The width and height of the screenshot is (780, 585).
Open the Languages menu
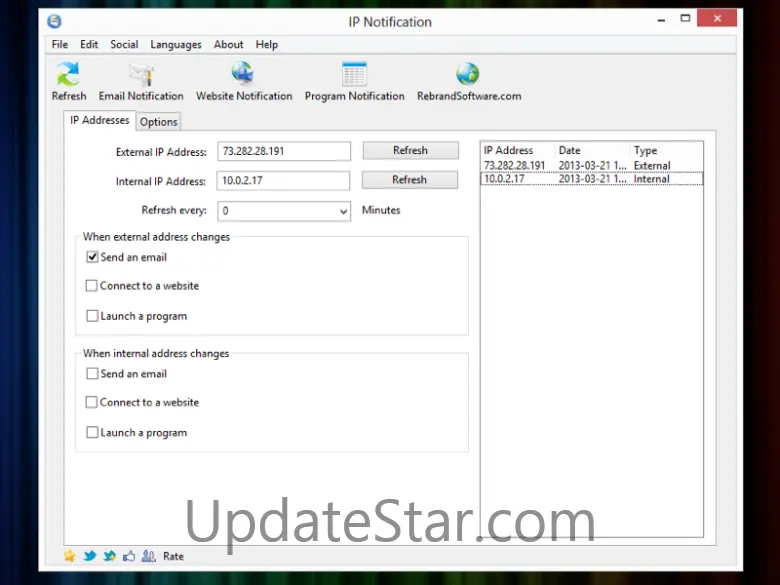pyautogui.click(x=176, y=45)
